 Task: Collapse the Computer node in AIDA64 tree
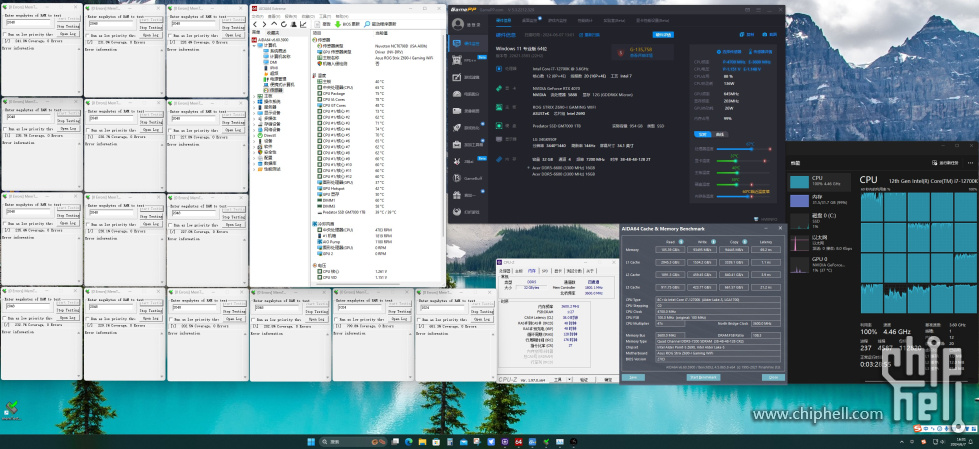point(254,46)
